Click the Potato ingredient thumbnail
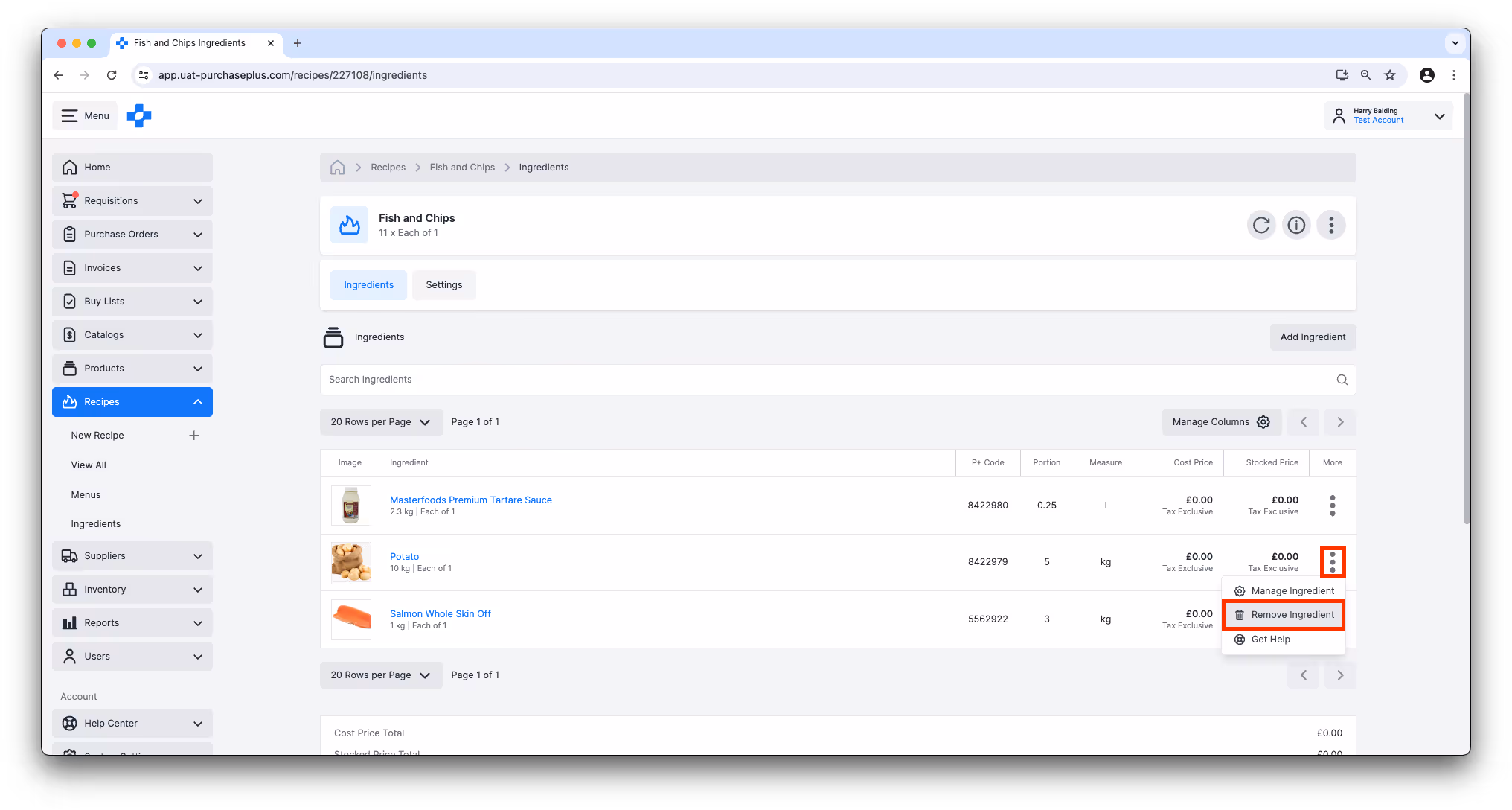1512x810 pixels. click(350, 562)
